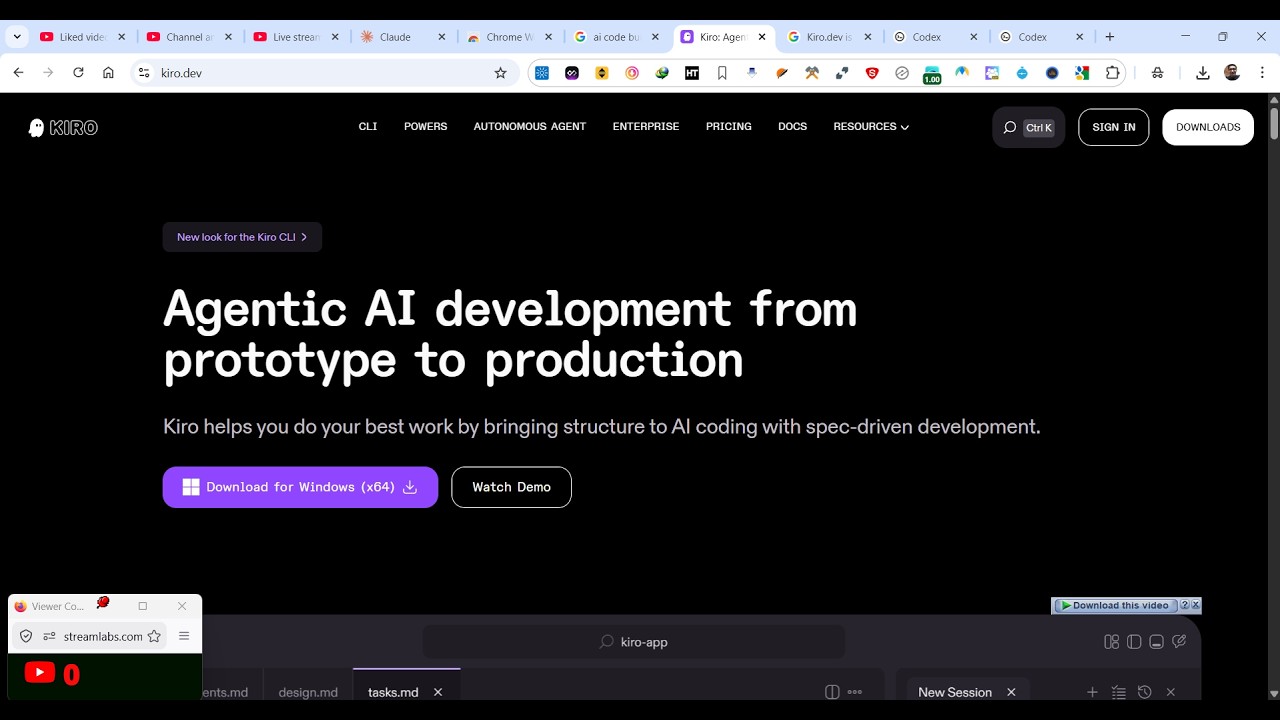Open the Chrome three-dot menu
This screenshot has height=720, width=1280.
(1262, 73)
